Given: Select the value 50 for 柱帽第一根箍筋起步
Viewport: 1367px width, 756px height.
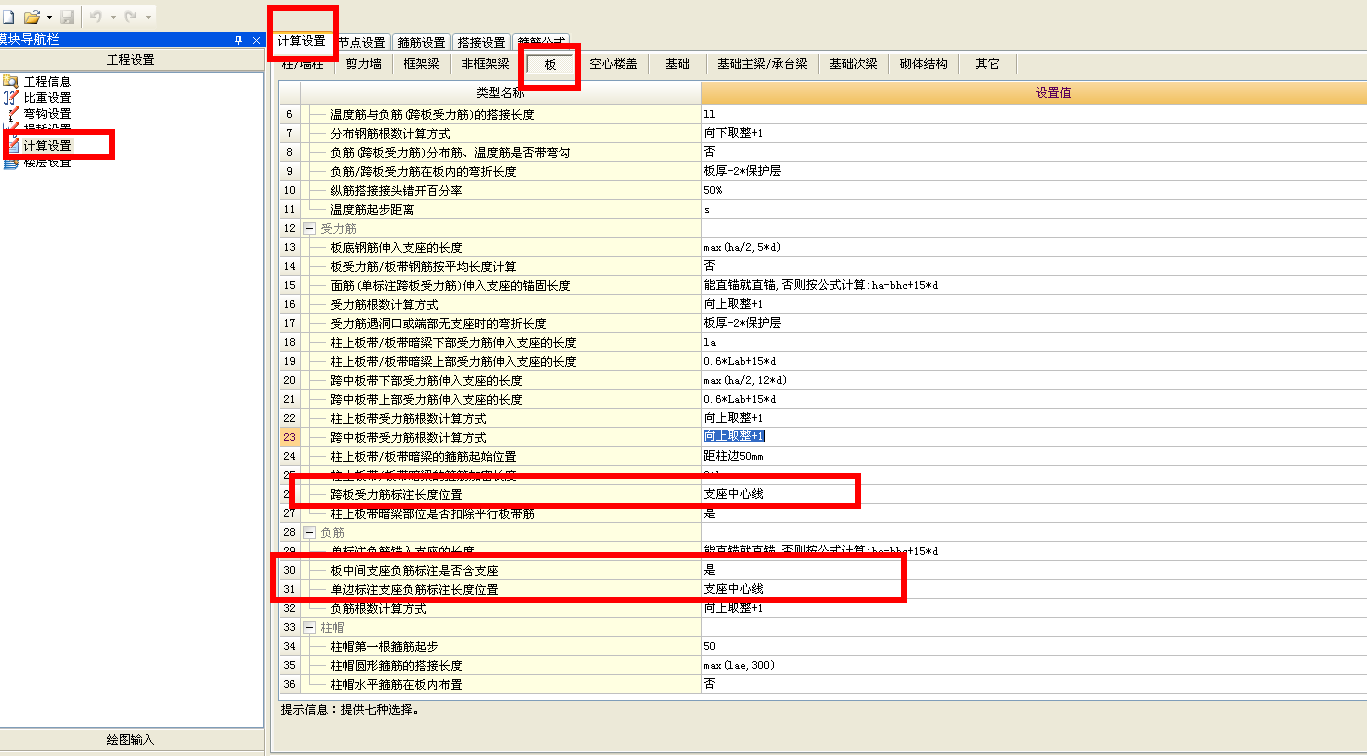Looking at the screenshot, I should click(1034, 646).
